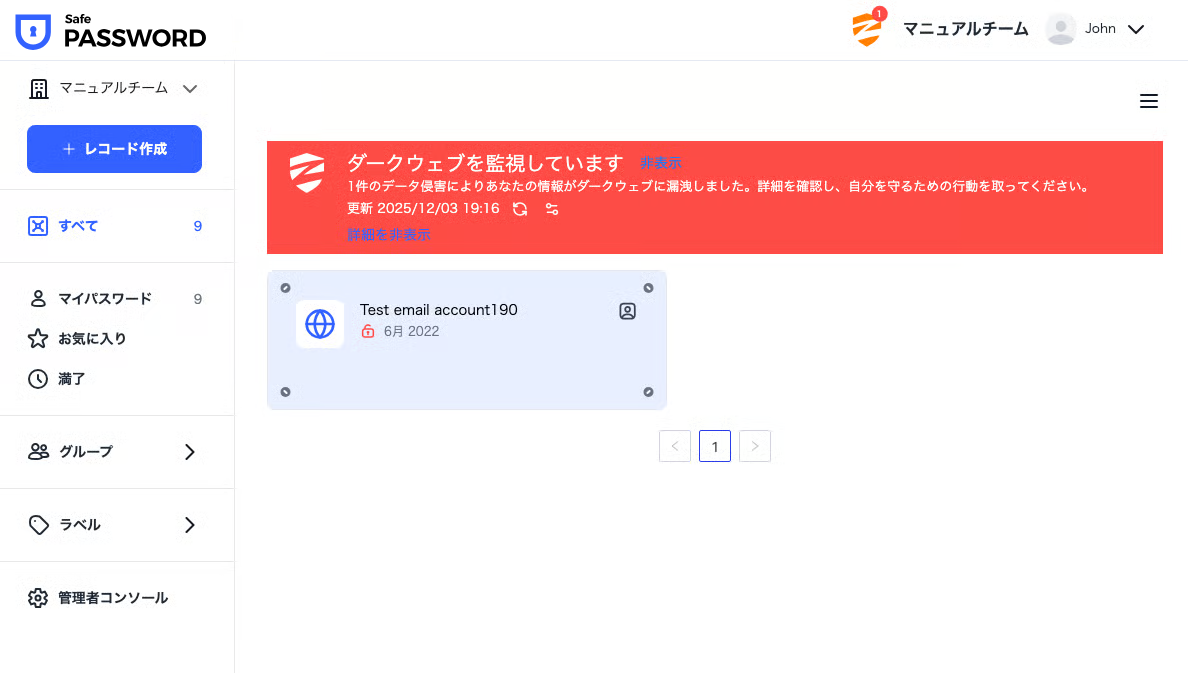Click the dark web monitoring shield icon in header

(x=868, y=29)
